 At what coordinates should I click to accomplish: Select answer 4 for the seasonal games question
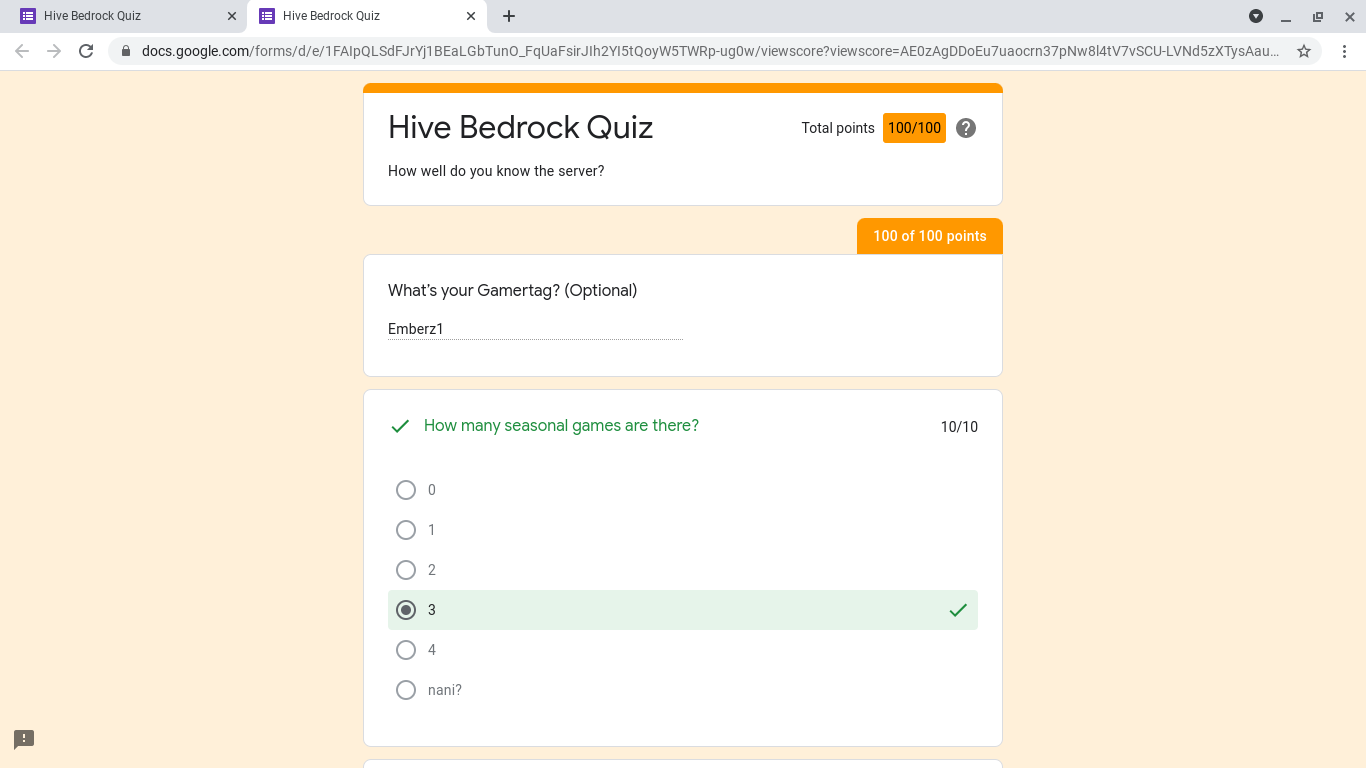click(406, 650)
